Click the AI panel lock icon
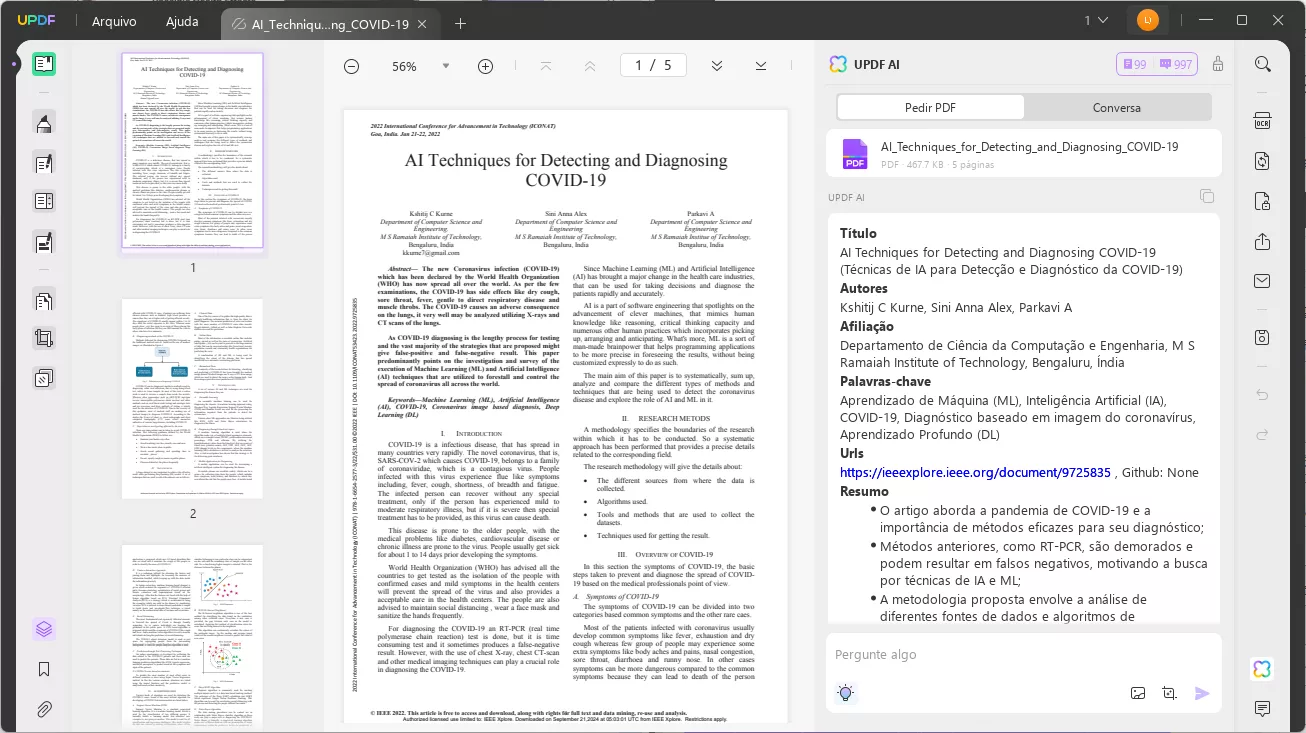Viewport: 1306px width, 733px height. pos(1217,64)
